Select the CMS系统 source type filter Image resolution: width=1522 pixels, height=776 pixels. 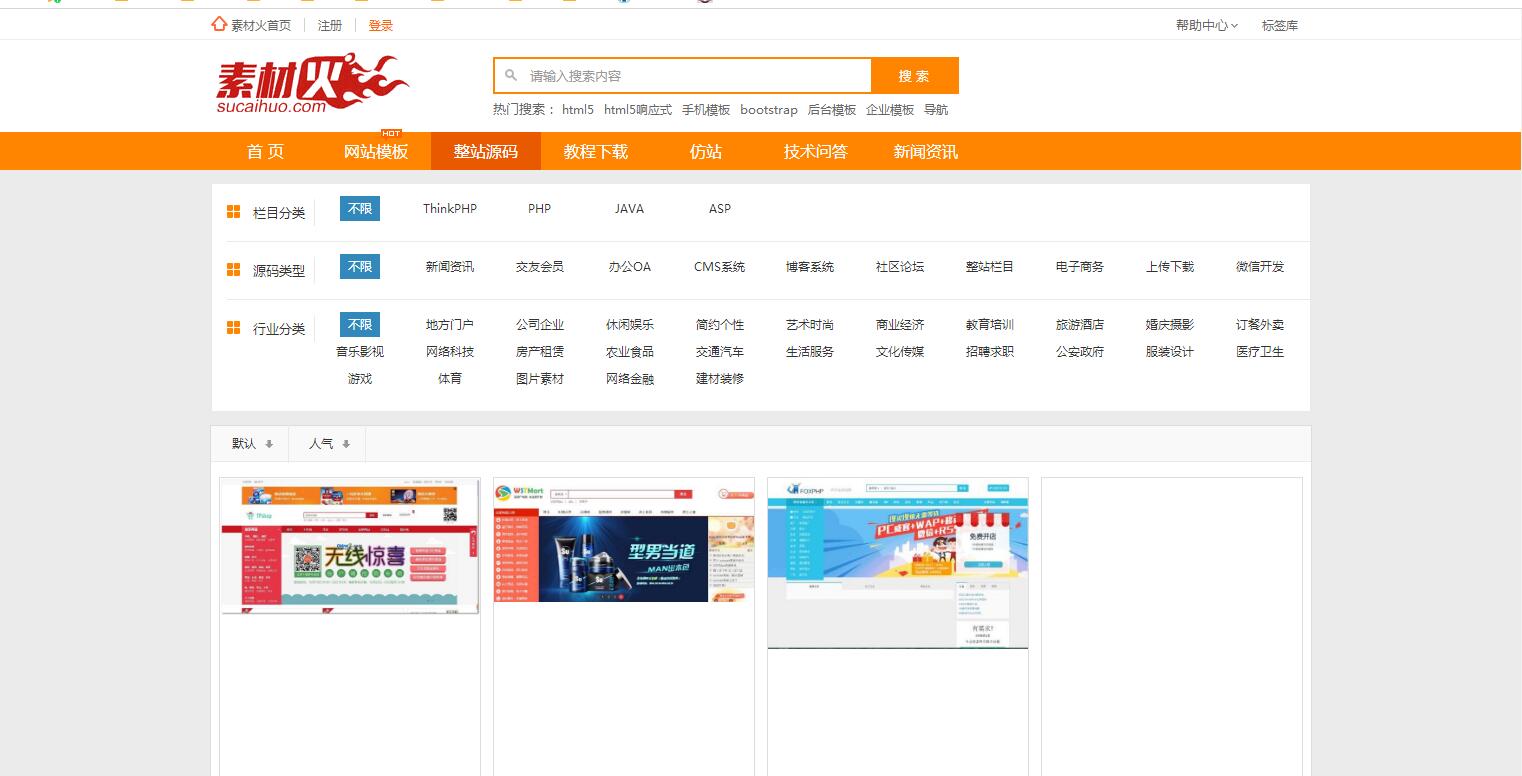[719, 267]
